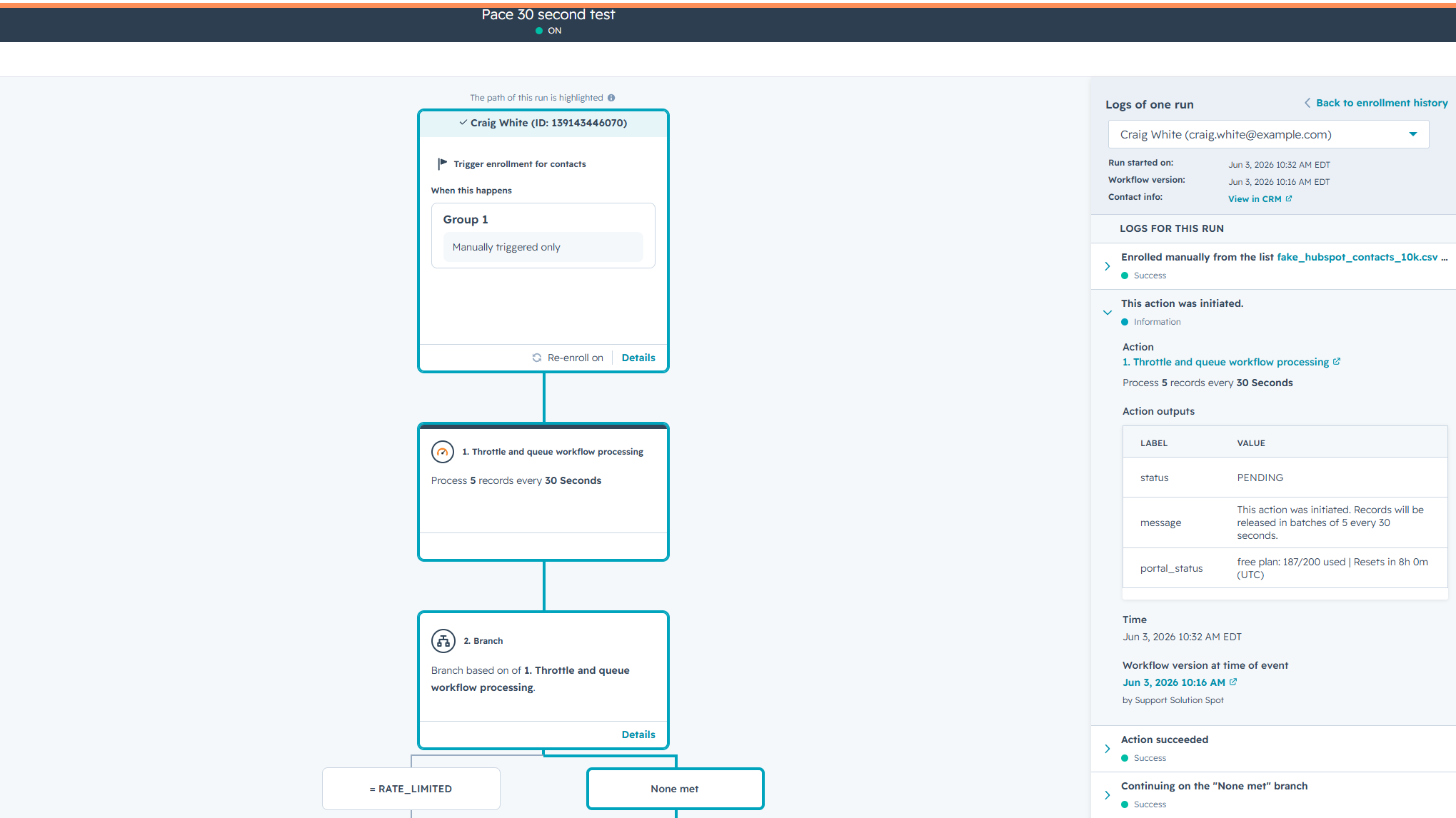This screenshot has width=1456, height=818.
Task: Click external link icon beside workflow version date
Action: click(1233, 682)
